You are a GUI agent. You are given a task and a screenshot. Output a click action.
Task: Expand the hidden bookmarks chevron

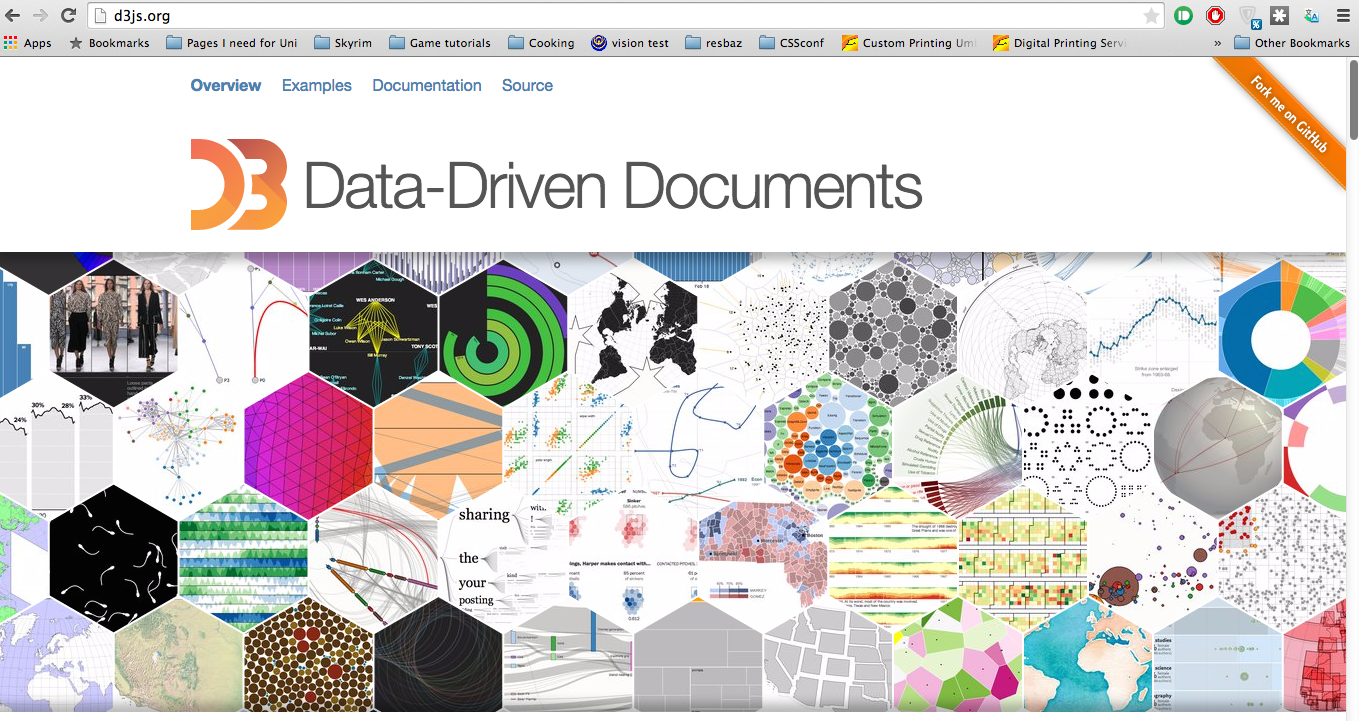click(x=1217, y=43)
